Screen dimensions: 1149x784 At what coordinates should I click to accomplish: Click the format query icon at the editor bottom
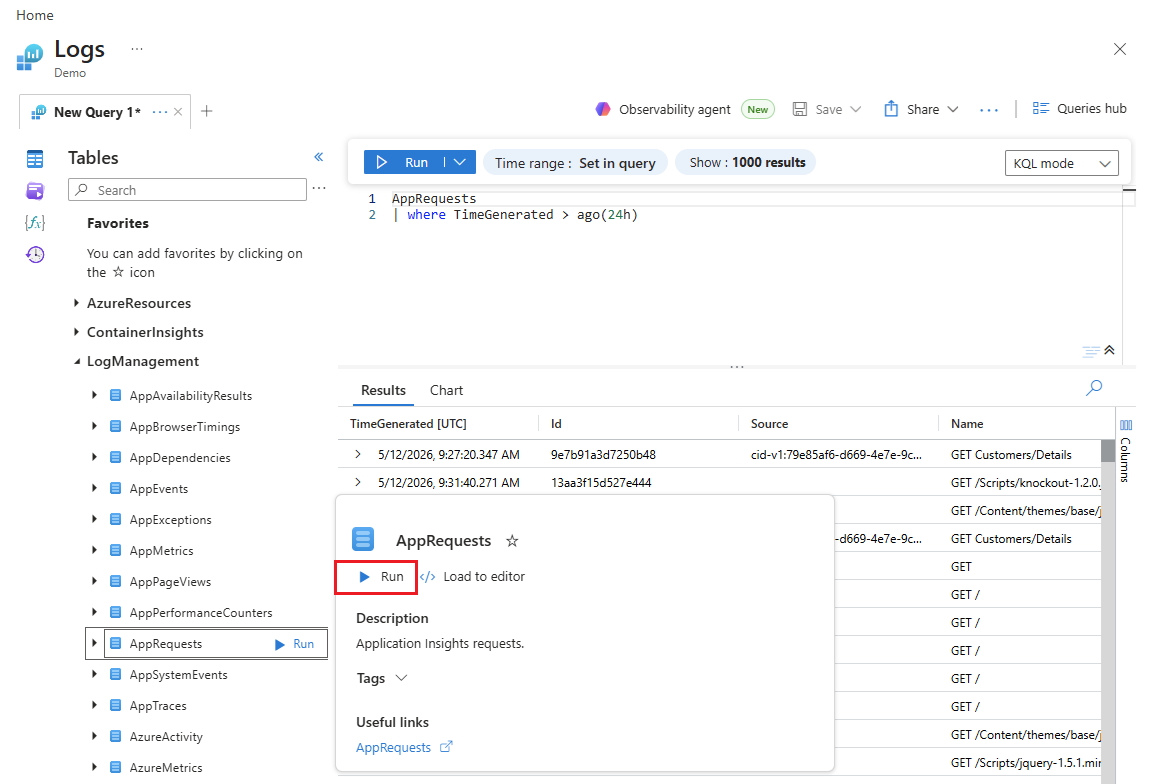coord(1091,352)
